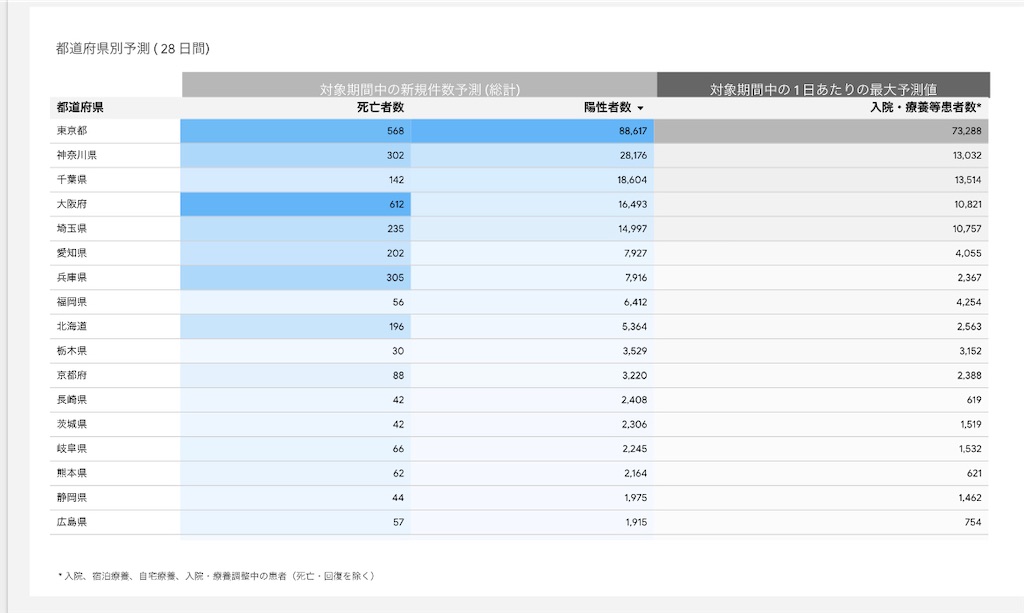
Task: Sort by the 陽性者数 column header
Action: pyautogui.click(x=607, y=108)
